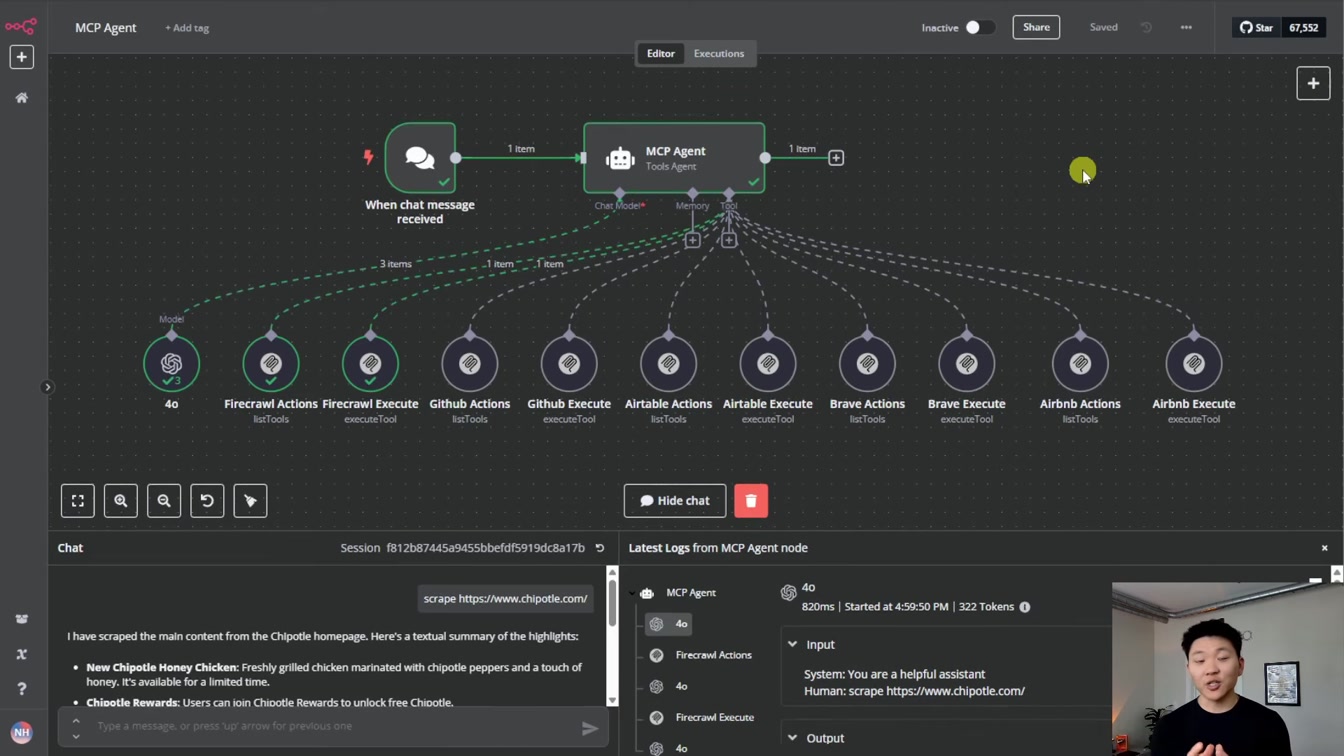Screen dimensions: 1344x756
Task: Open the three-dot workflow options menu
Action: pyautogui.click(x=1186, y=28)
